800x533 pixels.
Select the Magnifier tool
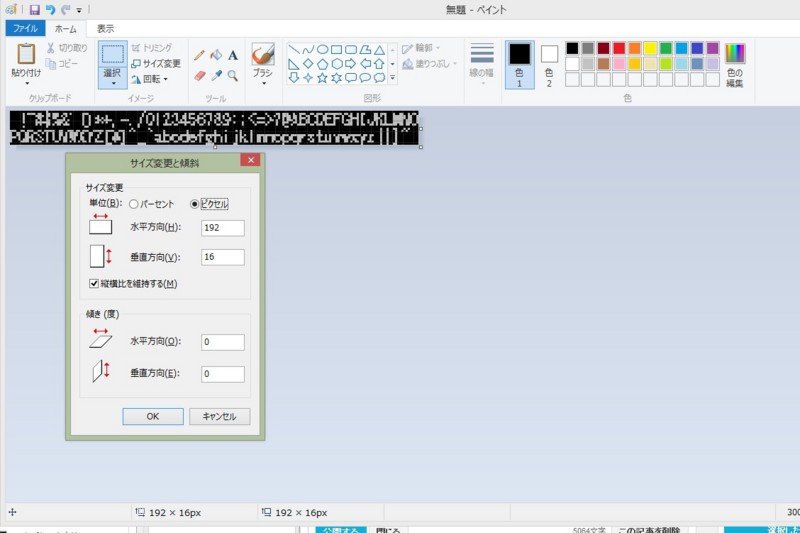point(233,76)
